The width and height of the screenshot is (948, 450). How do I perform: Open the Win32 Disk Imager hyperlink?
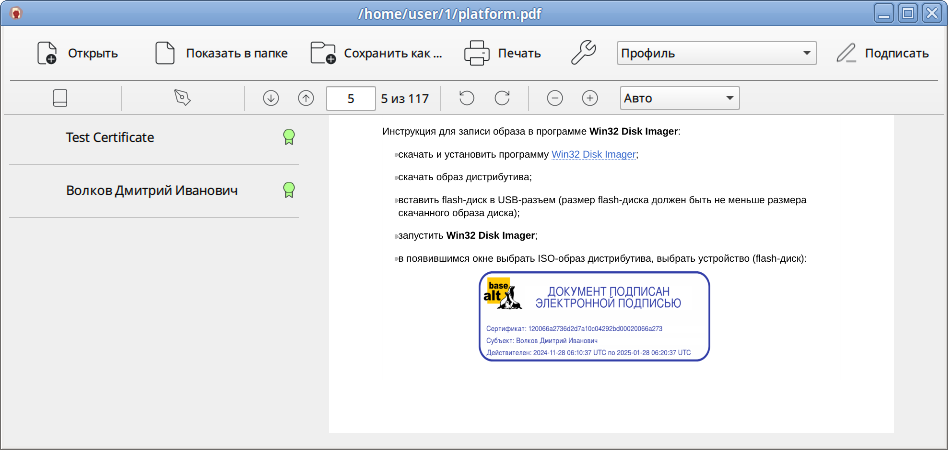click(594, 155)
